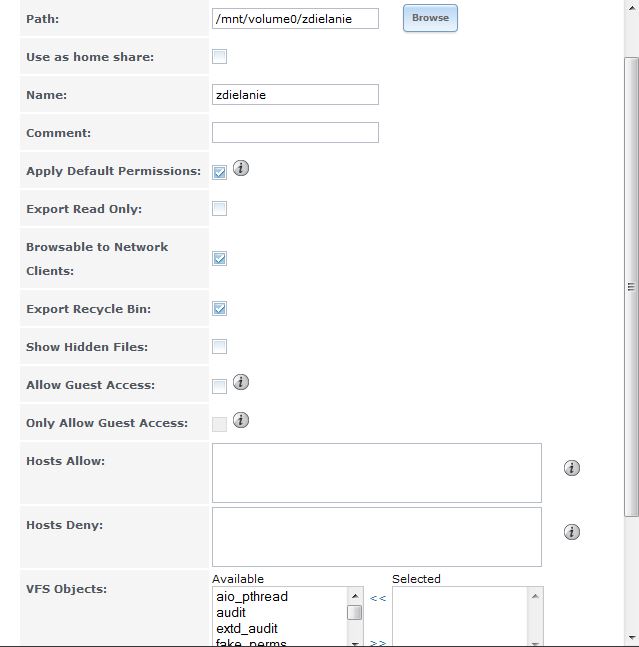Click the dialog's vertical scrollbar thumb
Screen dimensions: 639x647
(x=631, y=286)
